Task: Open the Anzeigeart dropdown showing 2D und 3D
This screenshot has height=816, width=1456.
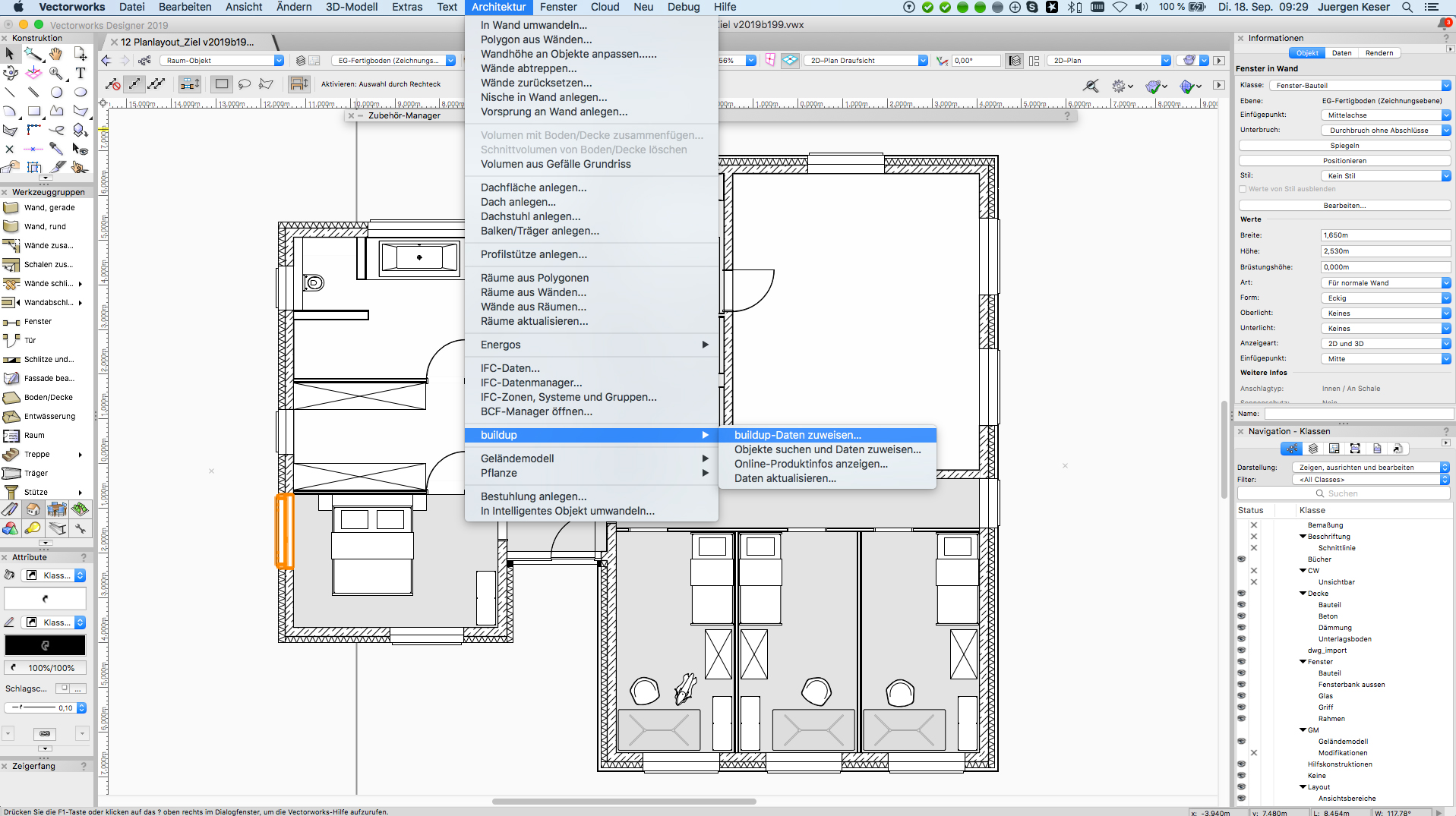Action: pyautogui.click(x=1385, y=344)
